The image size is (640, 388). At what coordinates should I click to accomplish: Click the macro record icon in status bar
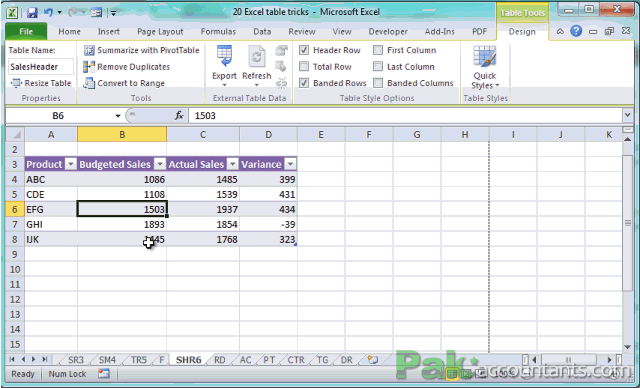pos(104,374)
